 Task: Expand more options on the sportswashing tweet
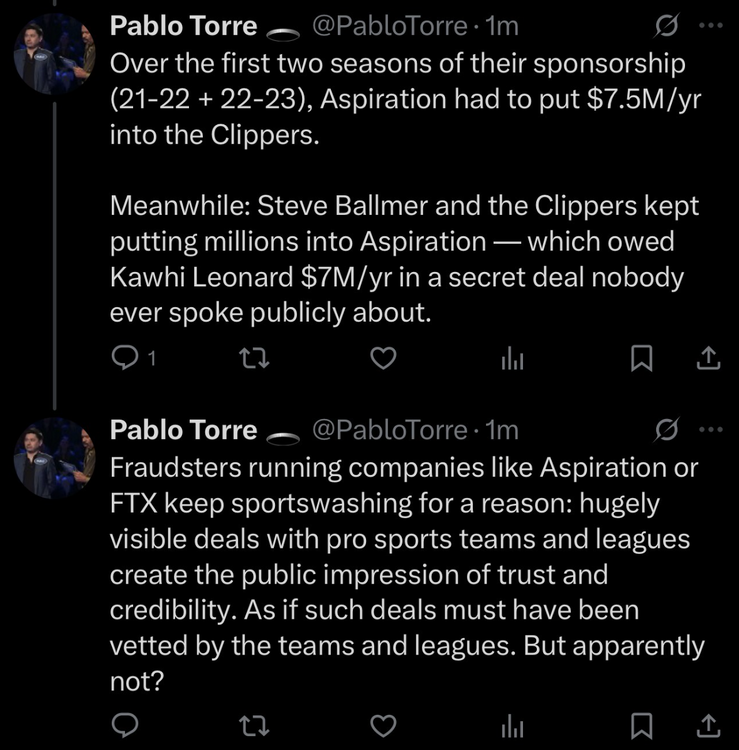[x=710, y=431]
